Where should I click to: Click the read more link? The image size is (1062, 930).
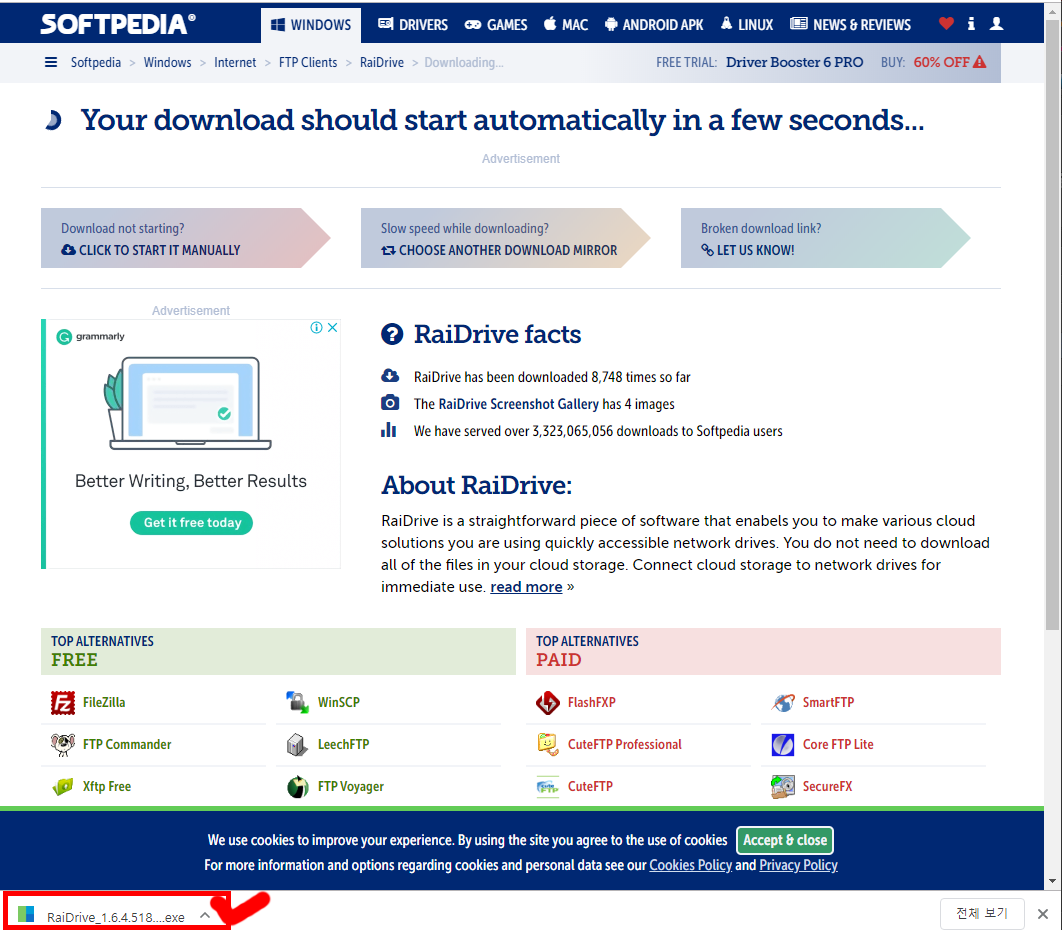[526, 587]
